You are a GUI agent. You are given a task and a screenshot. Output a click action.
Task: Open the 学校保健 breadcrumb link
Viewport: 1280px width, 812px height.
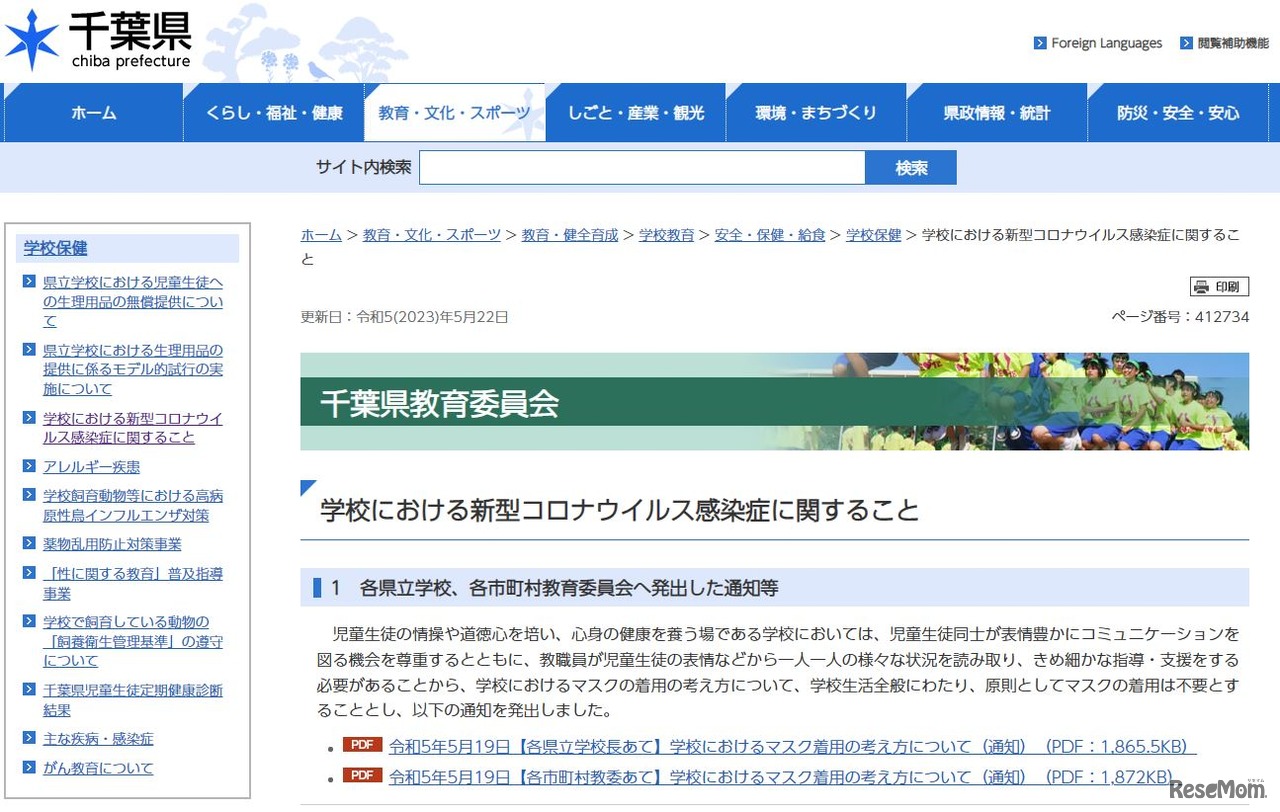(x=873, y=235)
